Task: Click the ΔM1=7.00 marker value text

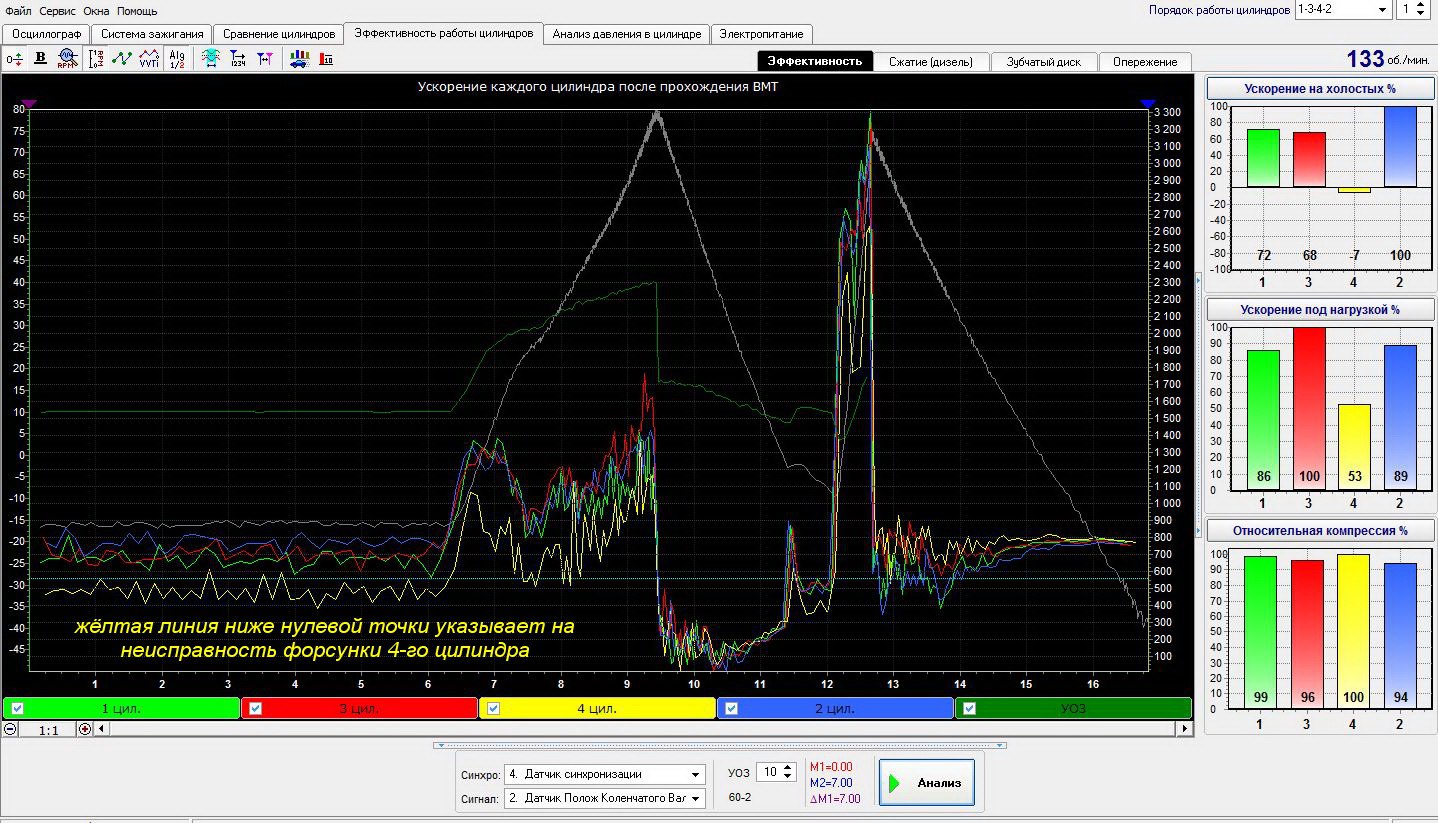Action: point(834,799)
